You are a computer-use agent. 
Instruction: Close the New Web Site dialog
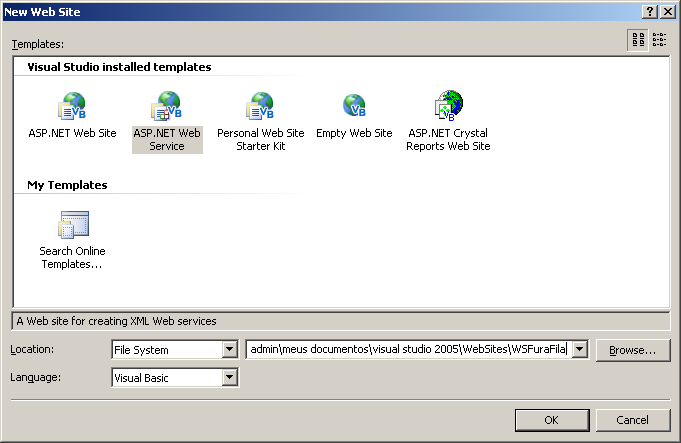(x=667, y=11)
